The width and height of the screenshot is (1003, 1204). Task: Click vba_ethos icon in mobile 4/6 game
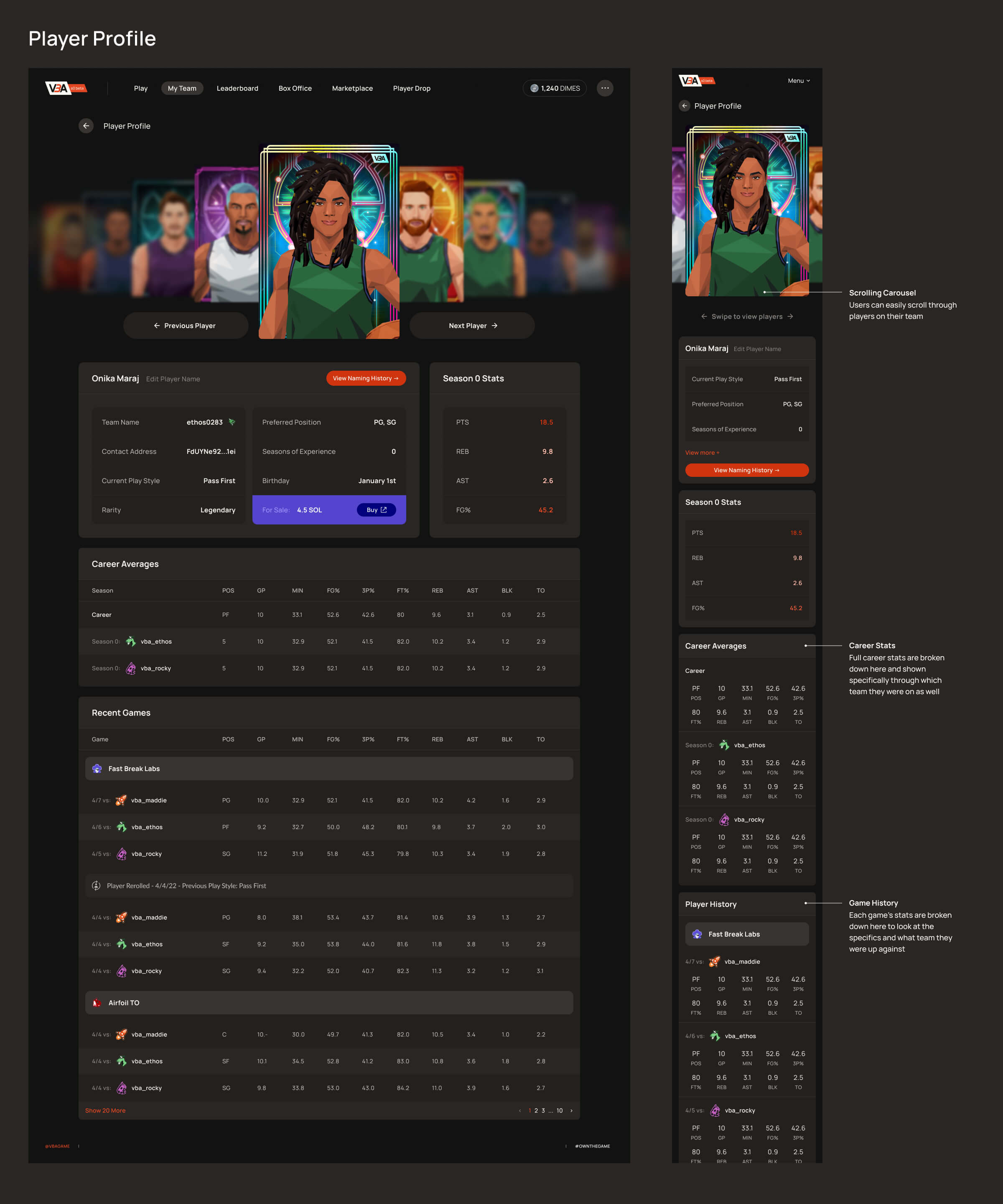click(x=715, y=1036)
